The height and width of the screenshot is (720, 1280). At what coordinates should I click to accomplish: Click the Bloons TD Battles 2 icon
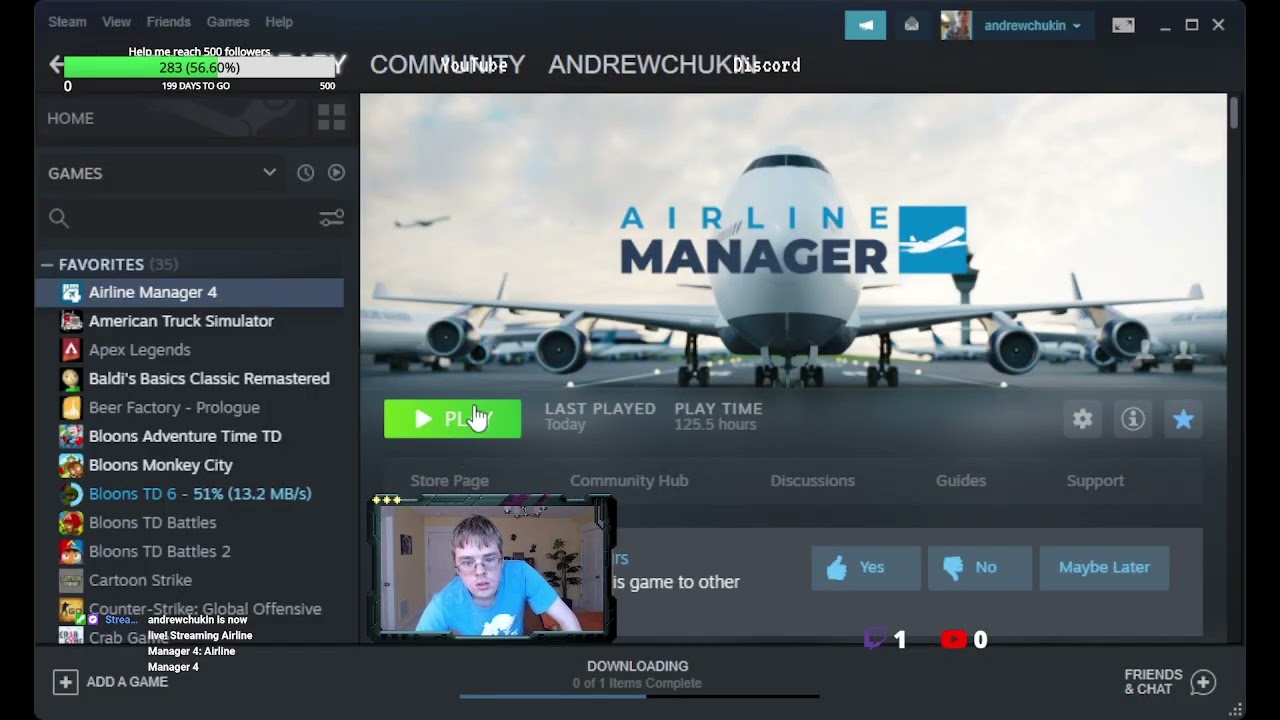tap(71, 551)
